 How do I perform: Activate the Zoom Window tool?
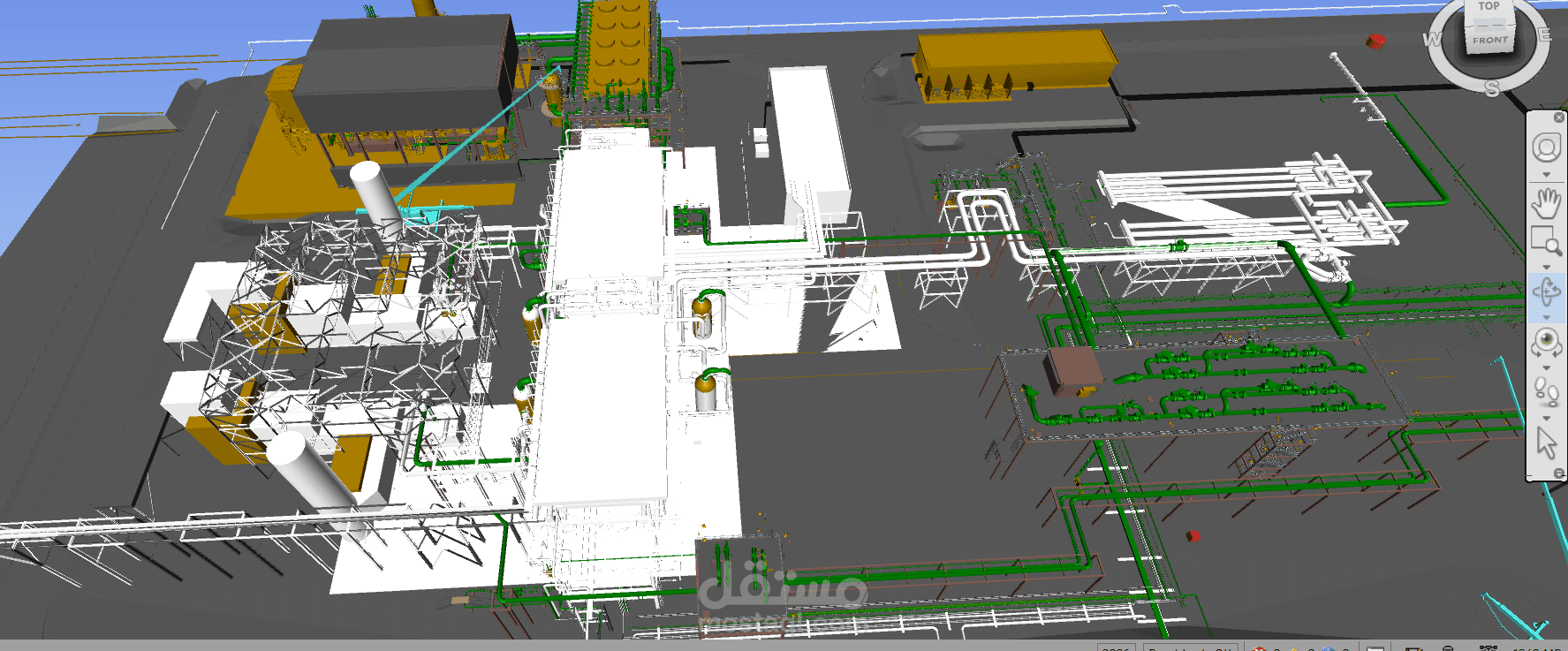(1546, 240)
